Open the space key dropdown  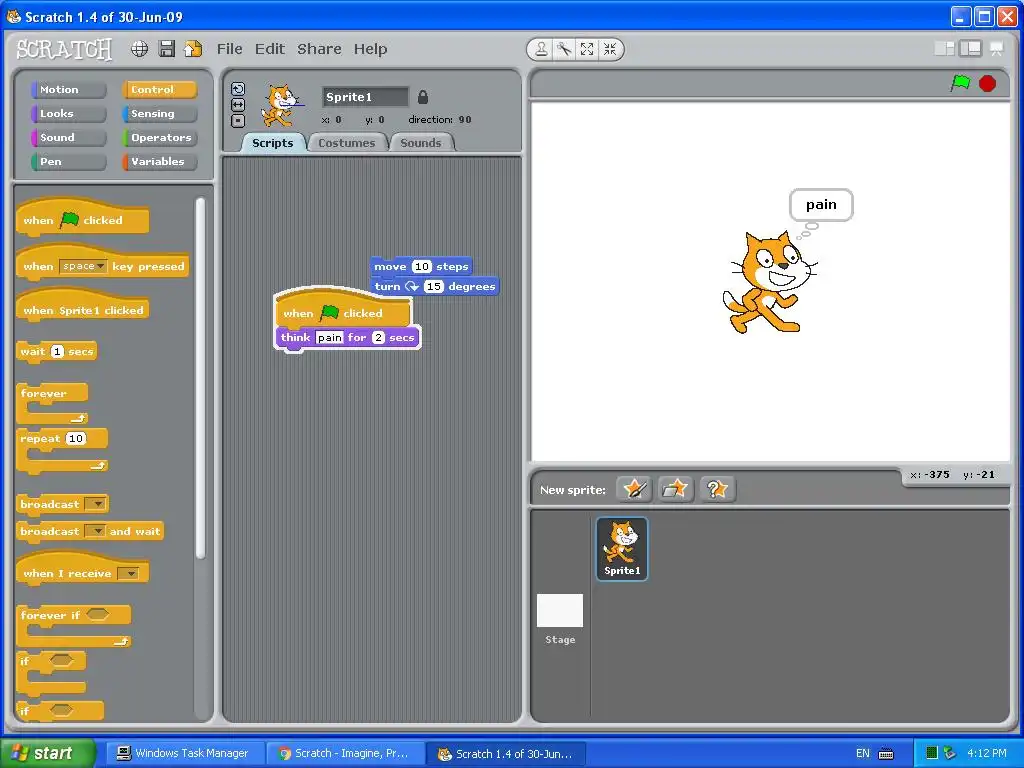[x=83, y=266]
